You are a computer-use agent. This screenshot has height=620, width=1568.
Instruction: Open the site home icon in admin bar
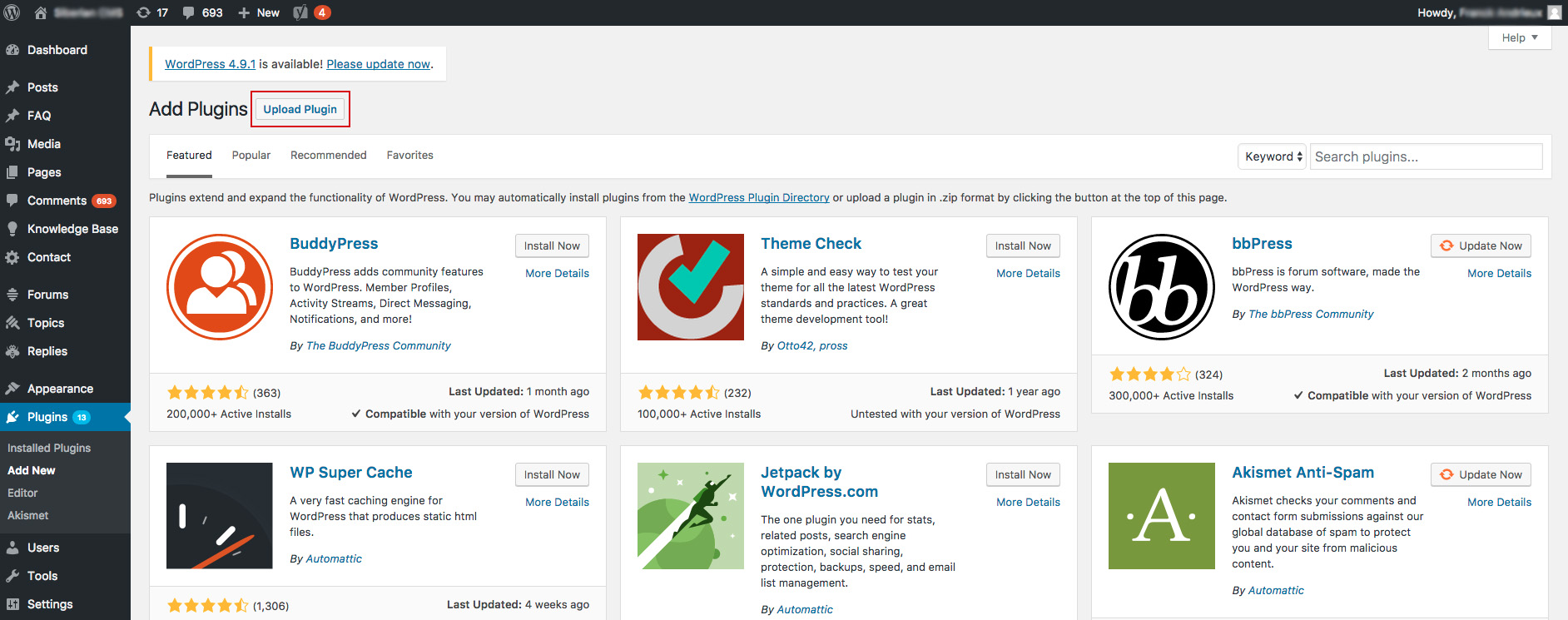coord(40,12)
